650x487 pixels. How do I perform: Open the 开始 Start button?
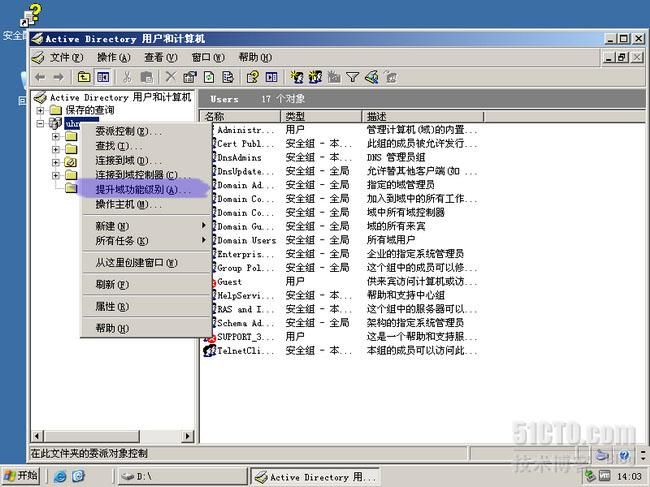21,476
